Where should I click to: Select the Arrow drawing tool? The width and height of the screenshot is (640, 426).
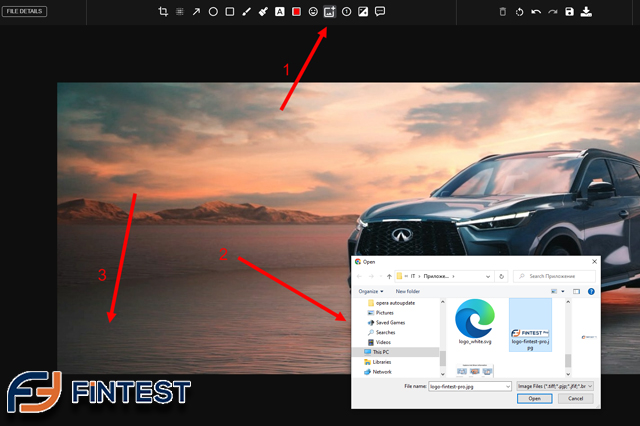[x=196, y=12]
